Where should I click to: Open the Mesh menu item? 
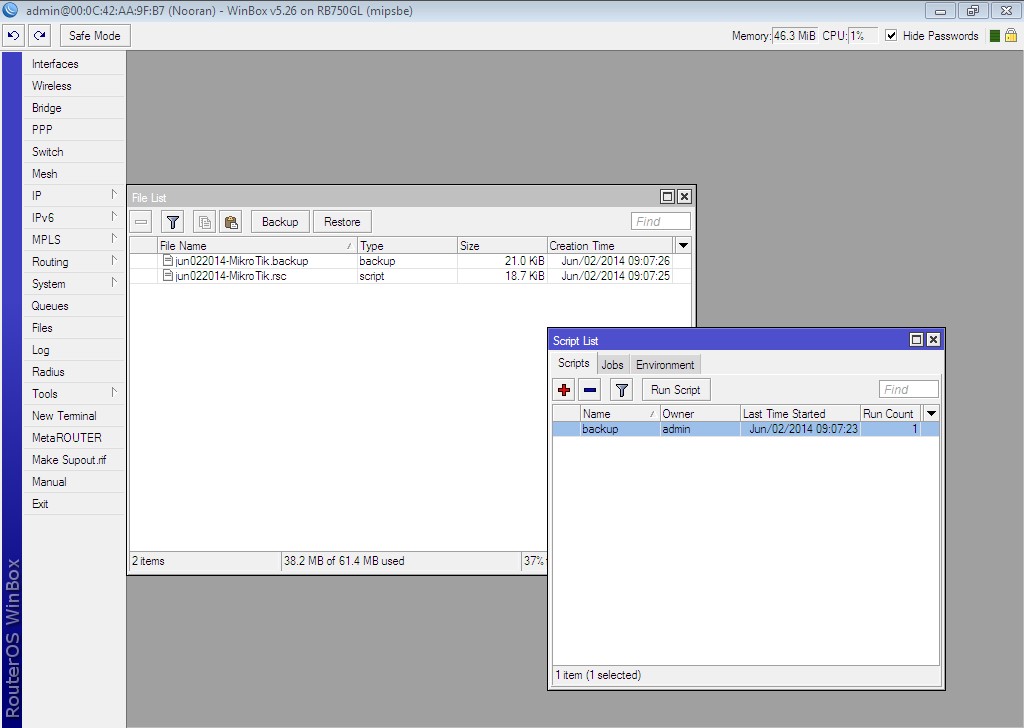[74, 174]
